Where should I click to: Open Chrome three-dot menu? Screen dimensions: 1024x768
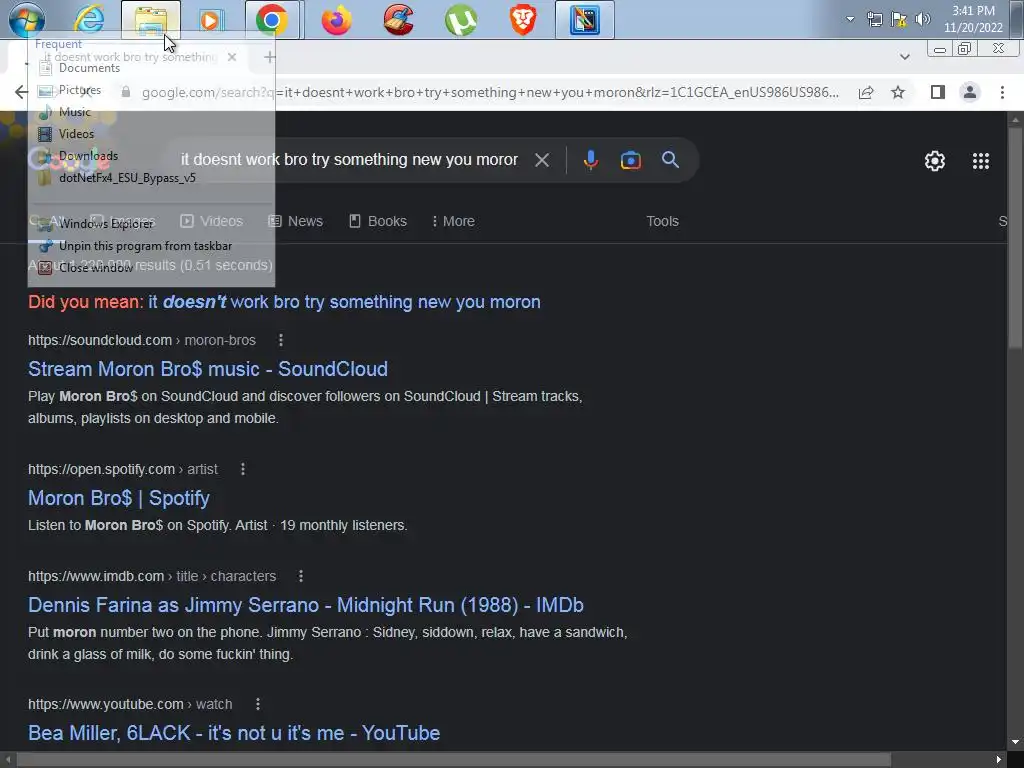tap(1002, 93)
